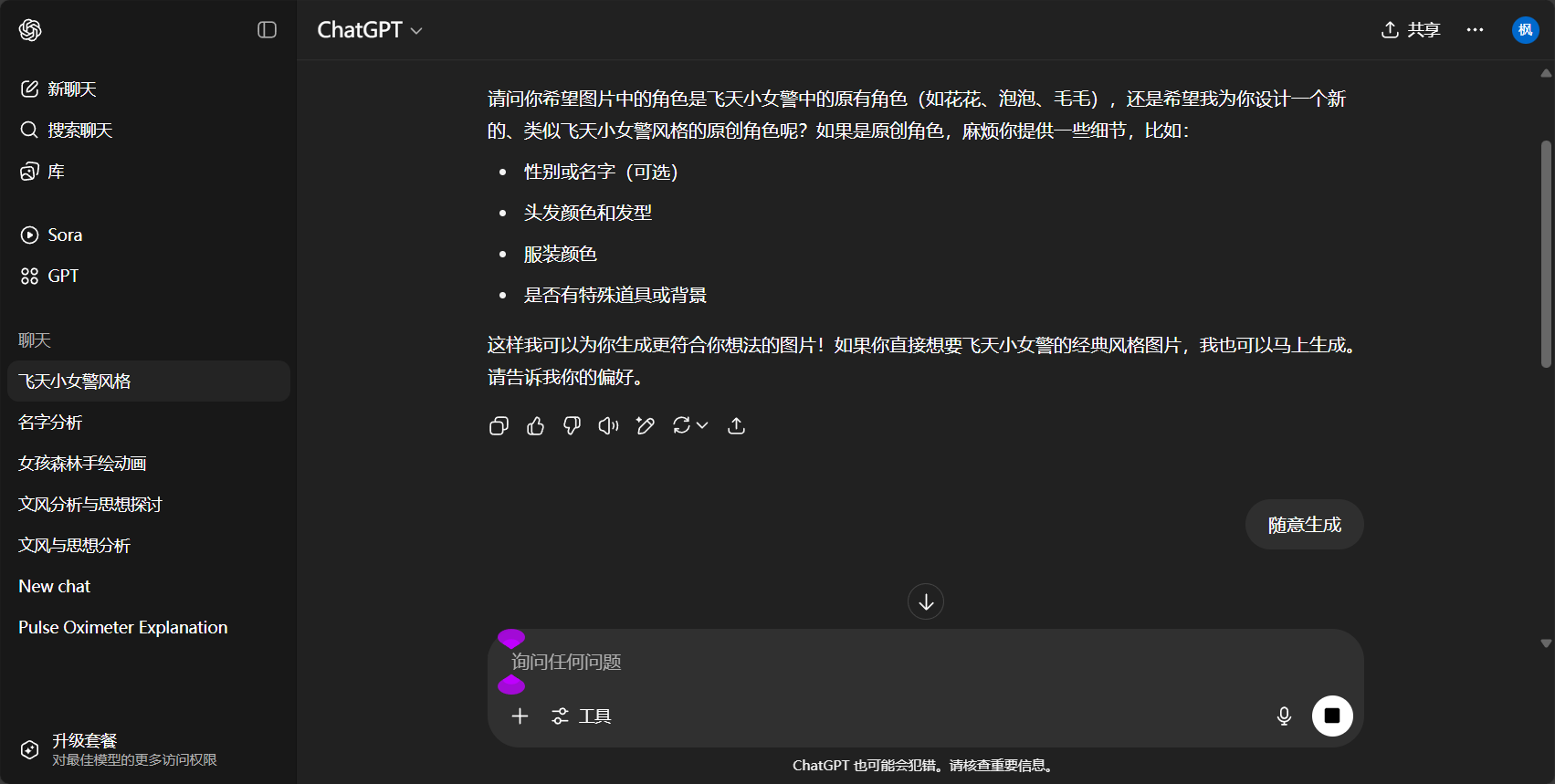Stop generating with the stop button
1555x784 pixels.
click(x=1332, y=716)
